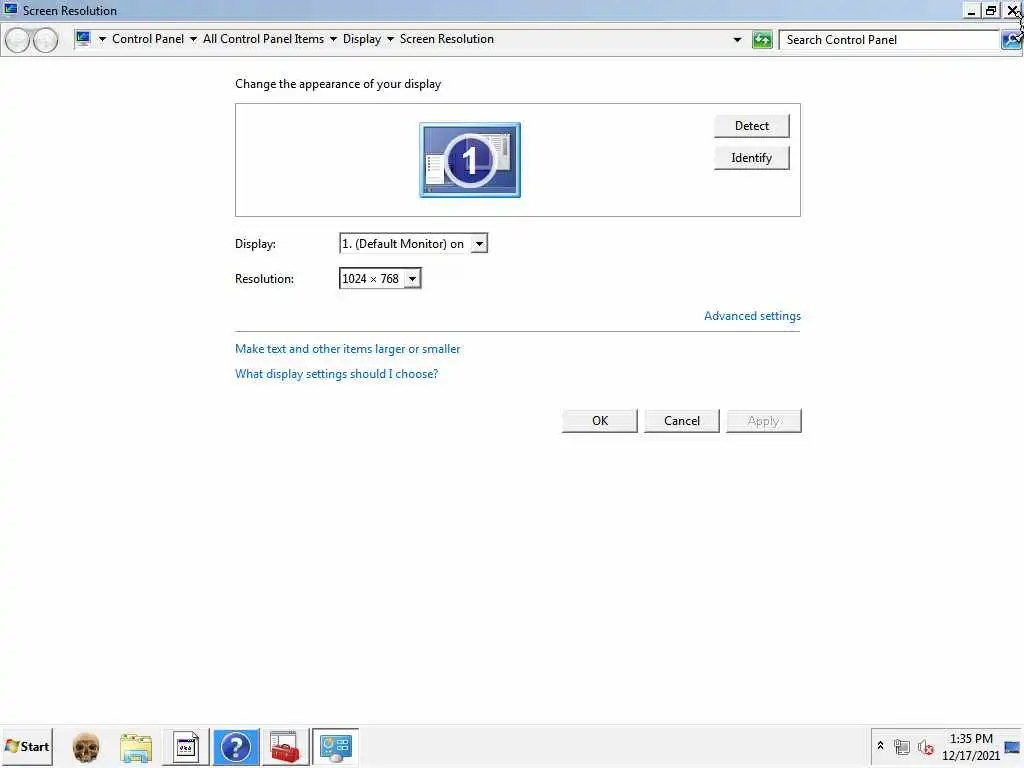Viewport: 1024px width, 768px height.
Task: Open What display settings should I choose link
Action: (336, 374)
